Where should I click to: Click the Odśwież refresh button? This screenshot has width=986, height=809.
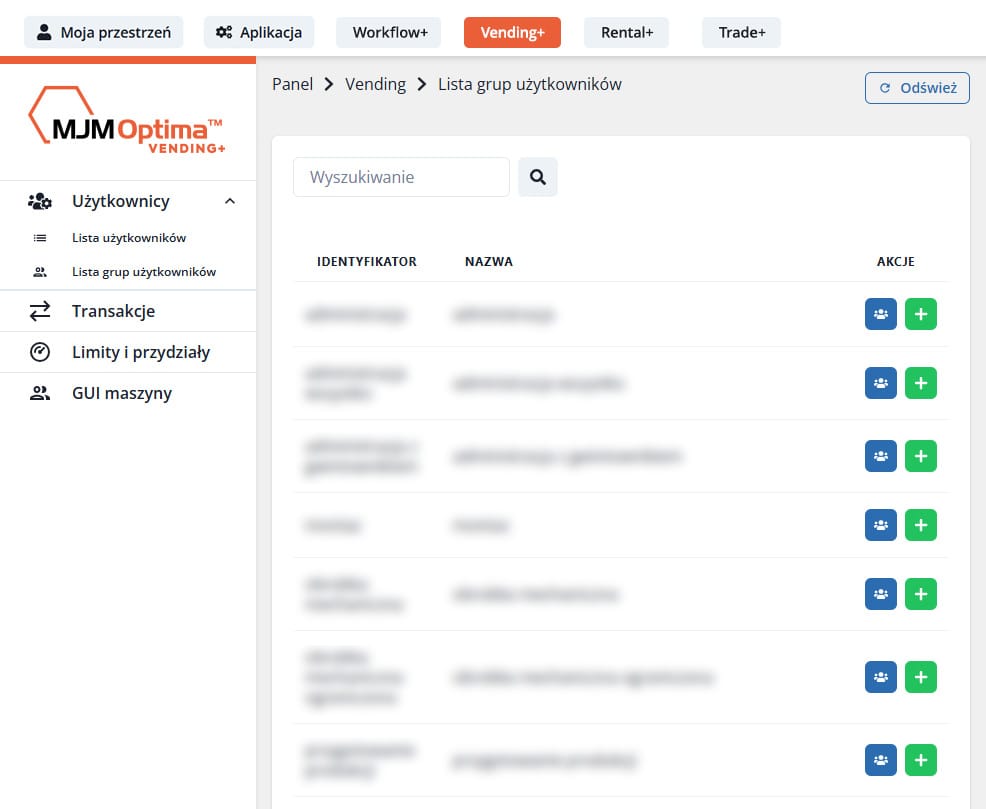pyautogui.click(x=917, y=88)
